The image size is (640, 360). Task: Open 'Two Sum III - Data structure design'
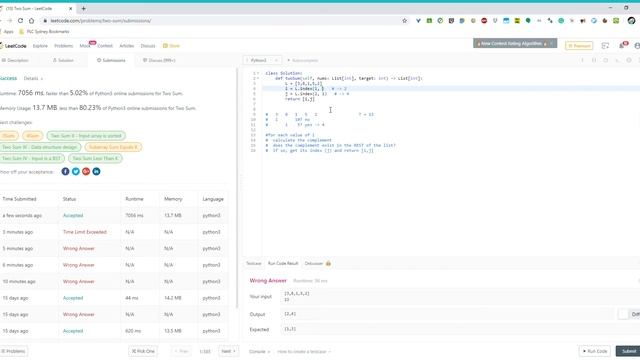40,147
